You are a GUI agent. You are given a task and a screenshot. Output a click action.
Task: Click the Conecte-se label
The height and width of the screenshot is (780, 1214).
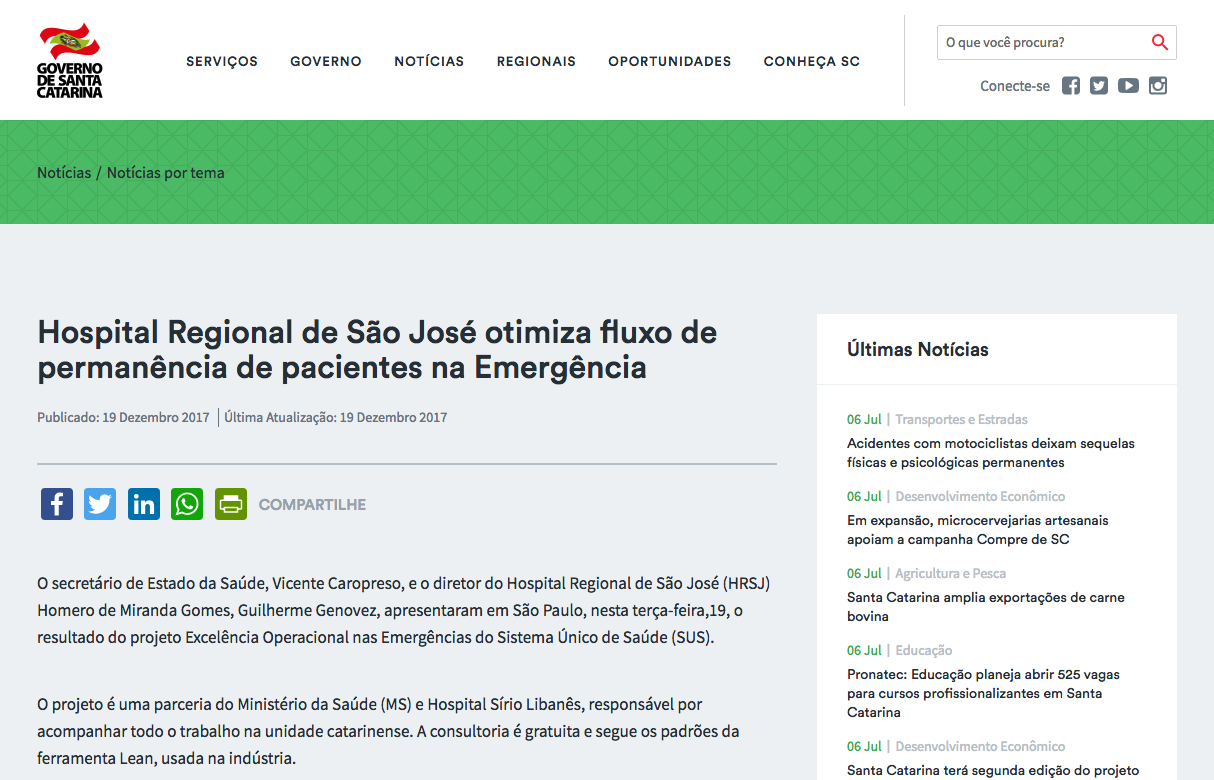coord(1015,86)
